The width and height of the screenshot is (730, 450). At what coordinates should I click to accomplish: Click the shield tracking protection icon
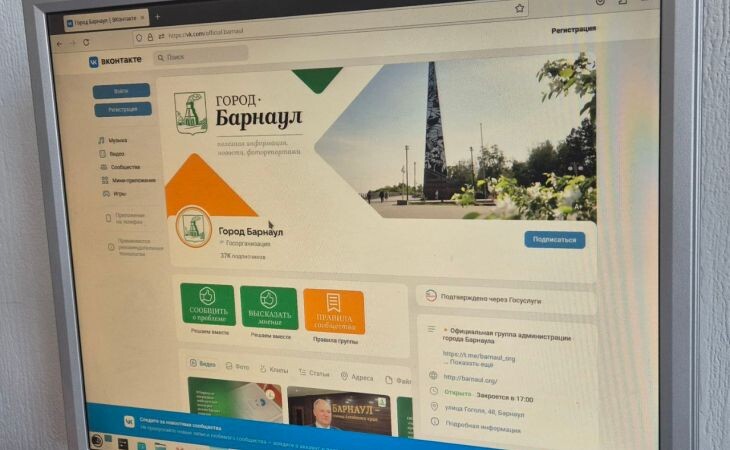pos(139,37)
